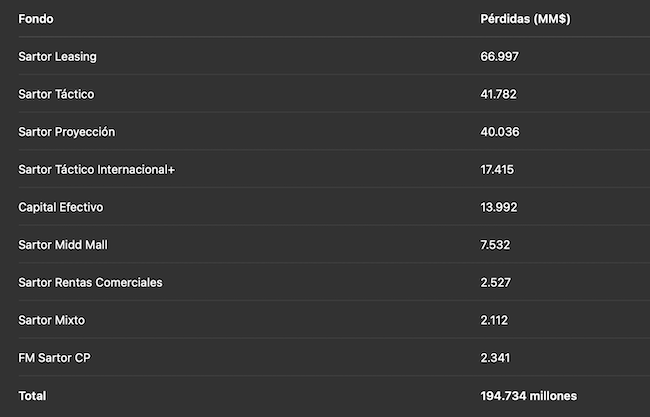Click the 17.415 losses amount
The image size is (650, 417).
(497, 170)
